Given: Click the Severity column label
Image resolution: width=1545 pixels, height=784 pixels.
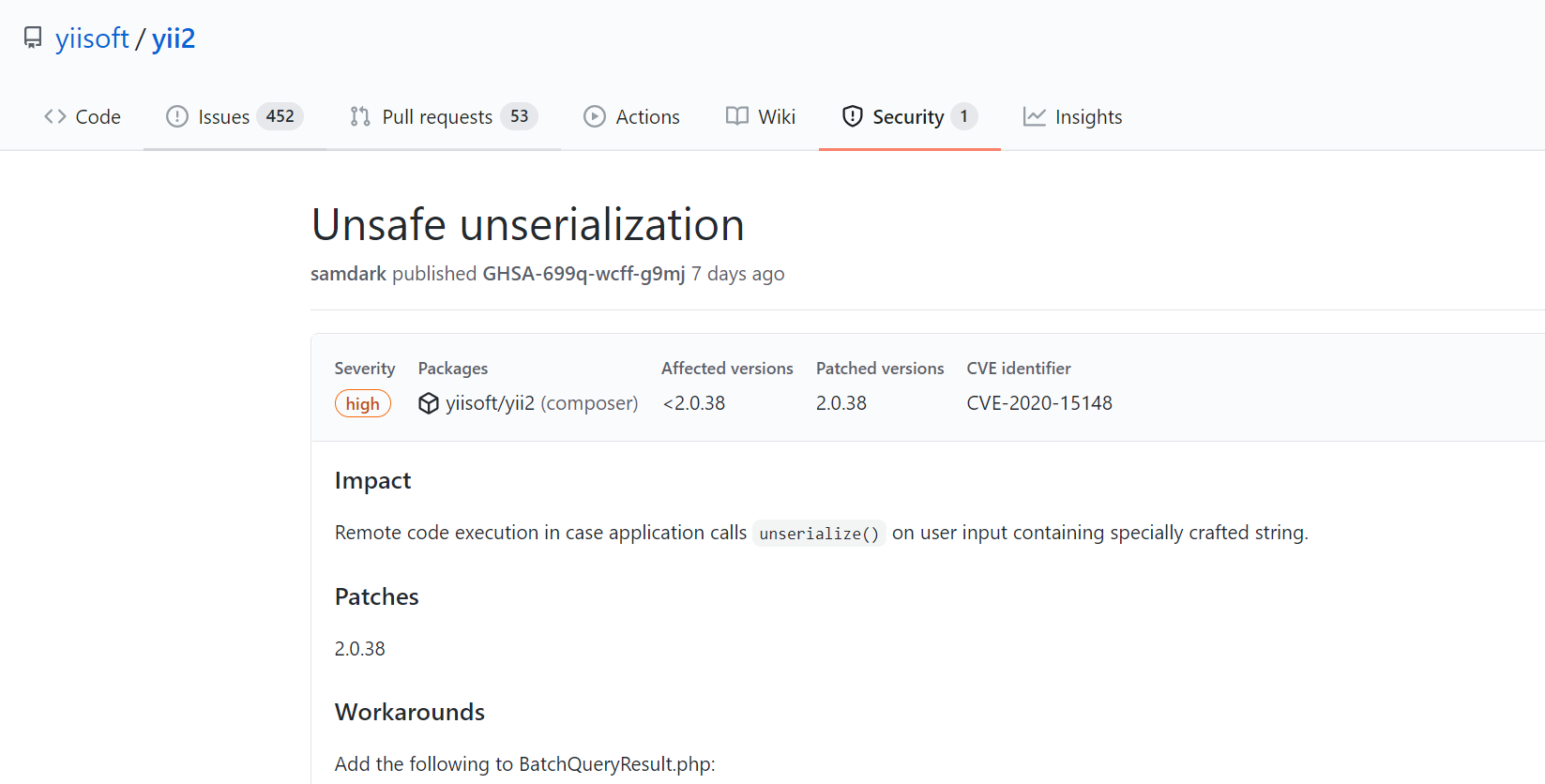Looking at the screenshot, I should coord(365,369).
